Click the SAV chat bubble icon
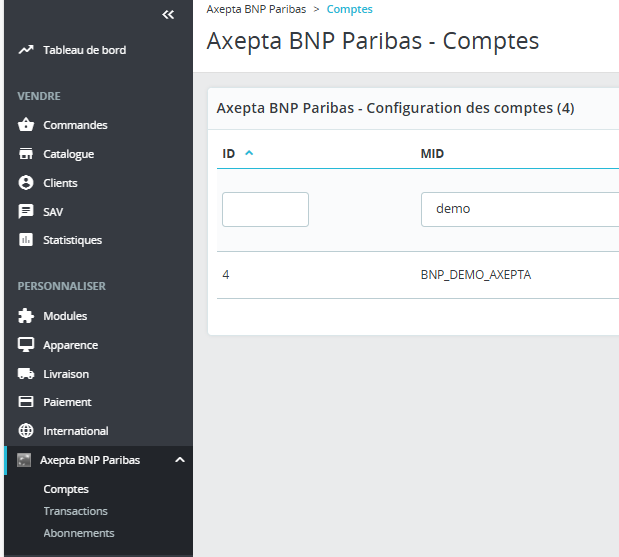Image resolution: width=619 pixels, height=557 pixels. [26, 212]
